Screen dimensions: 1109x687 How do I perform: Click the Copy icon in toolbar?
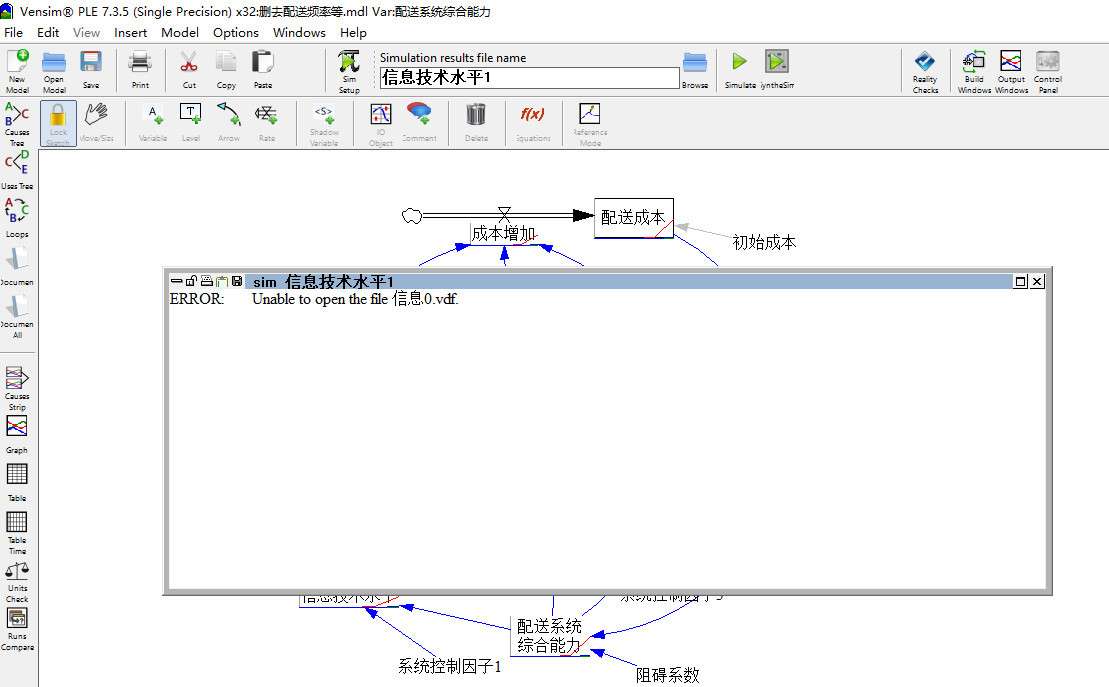coord(226,69)
